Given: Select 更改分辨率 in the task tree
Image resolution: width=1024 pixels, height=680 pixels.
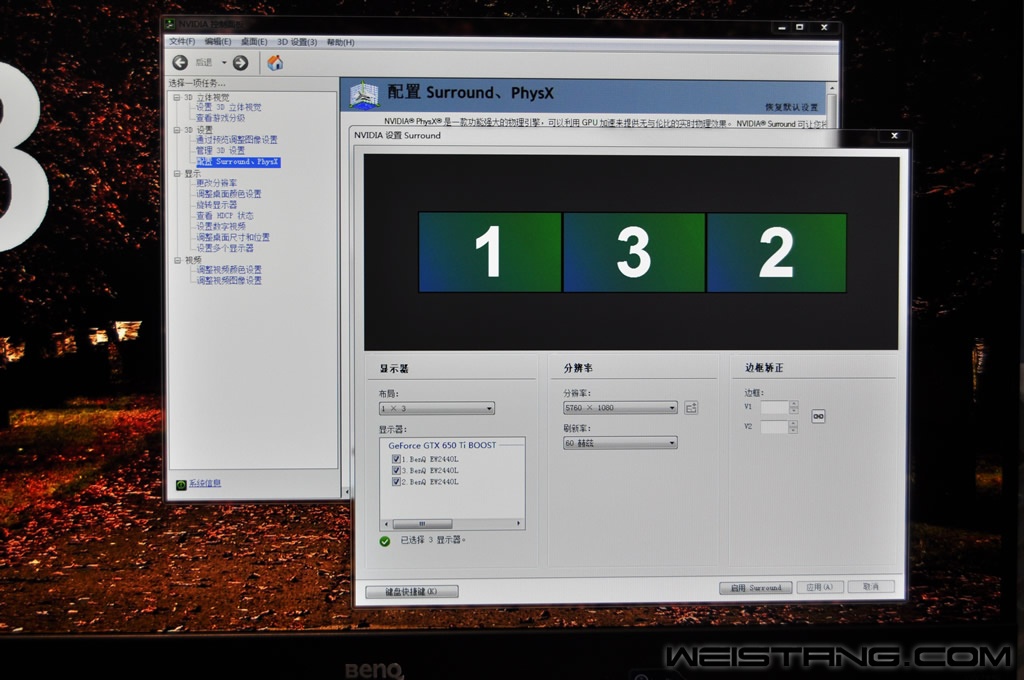Looking at the screenshot, I should (217, 183).
